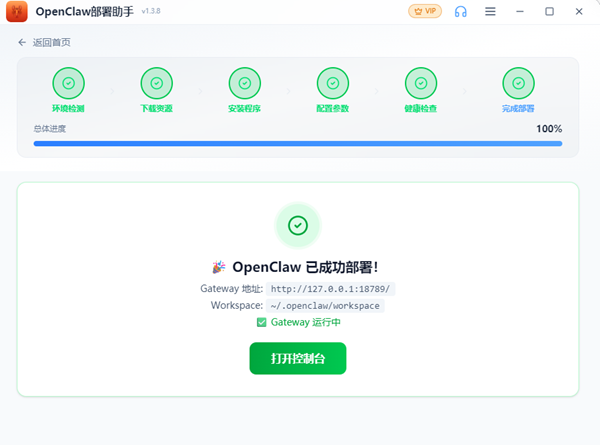Viewport: 600px width, 445px height.
Task: Click the Gateway 运行中 status text
Action: pyautogui.click(x=306, y=323)
